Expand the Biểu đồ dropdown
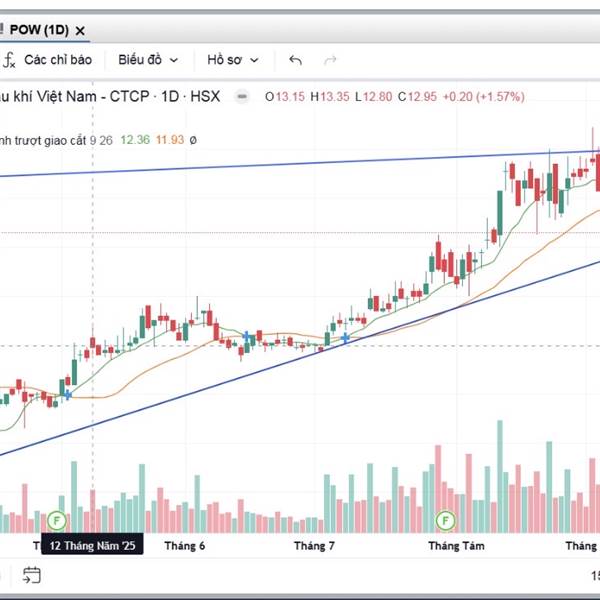600x600 pixels. (x=148, y=60)
